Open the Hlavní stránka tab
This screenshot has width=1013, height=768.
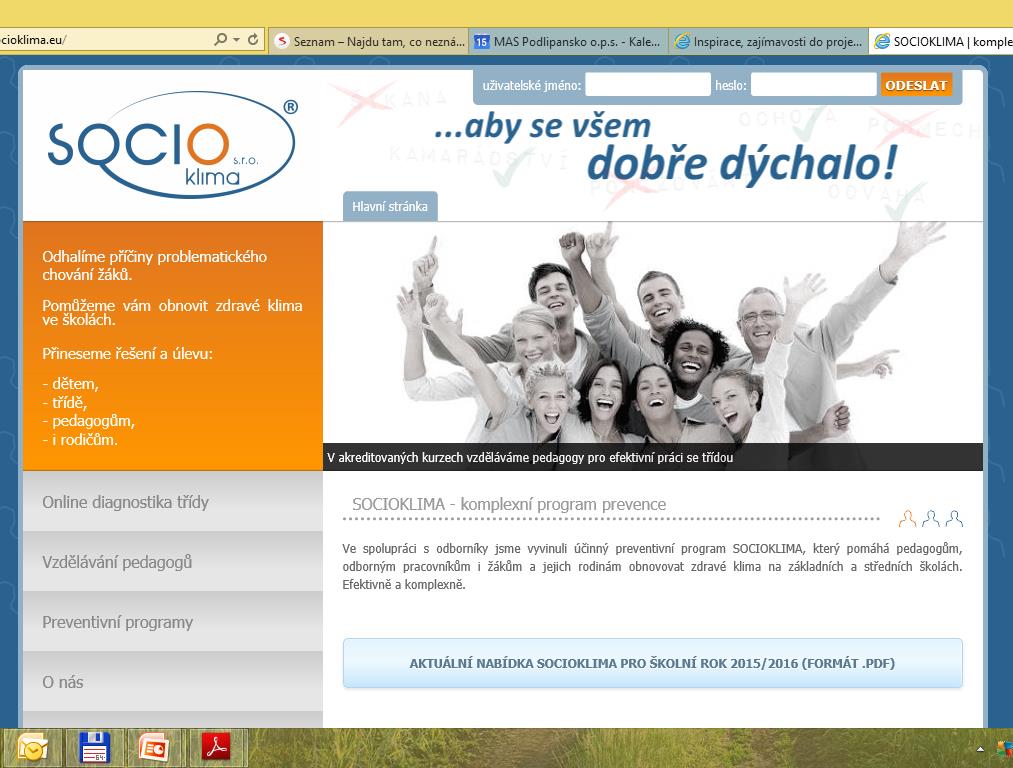click(390, 207)
